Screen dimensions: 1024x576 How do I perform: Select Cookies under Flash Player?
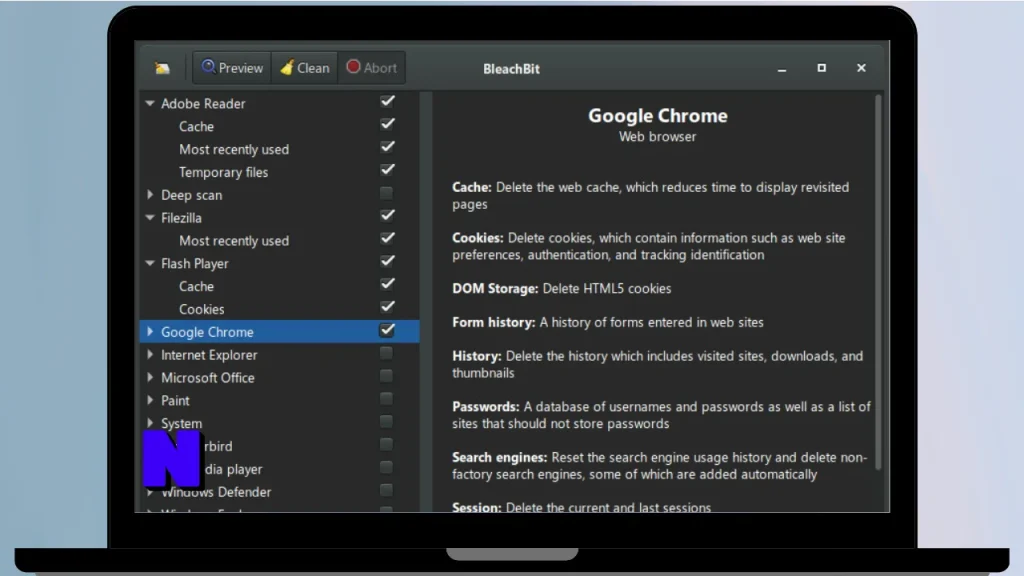(x=280, y=309)
